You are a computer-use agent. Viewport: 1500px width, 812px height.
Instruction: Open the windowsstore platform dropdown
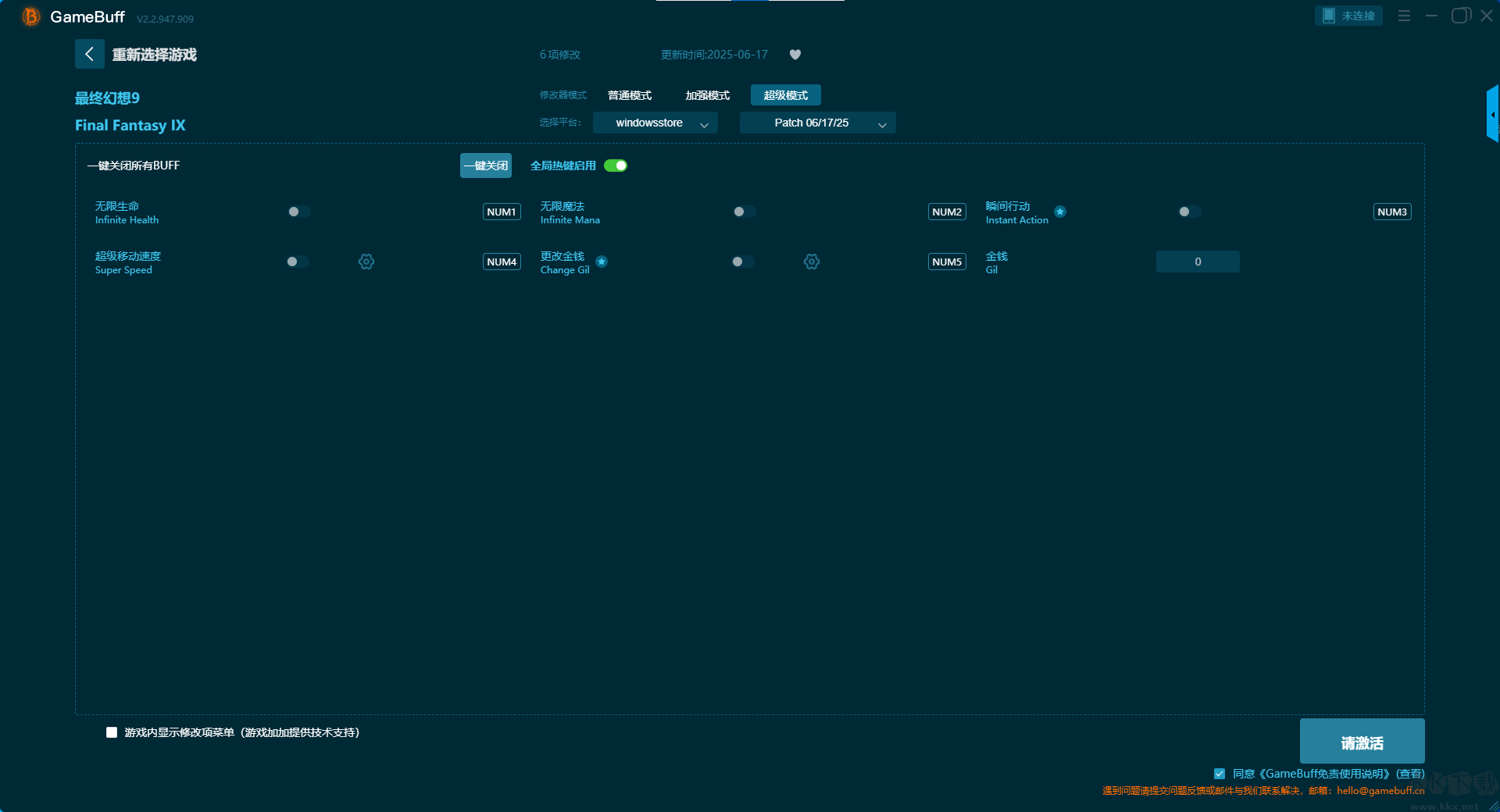[655, 123]
